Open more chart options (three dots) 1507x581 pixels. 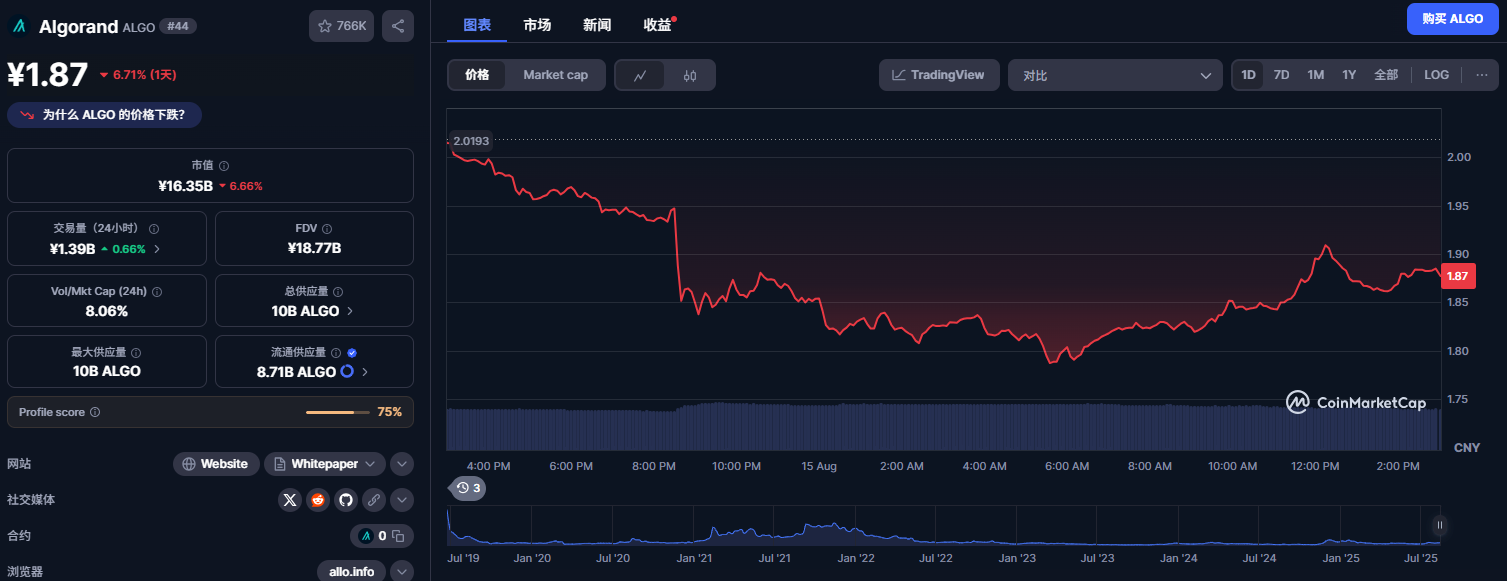[1482, 75]
